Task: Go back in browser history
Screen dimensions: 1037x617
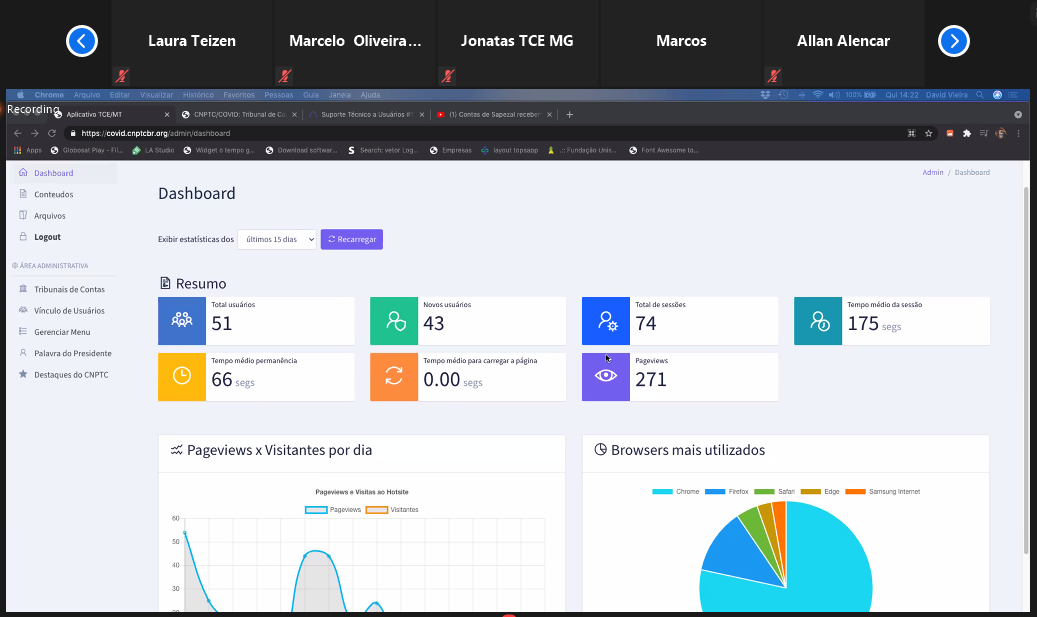Action: coord(18,134)
